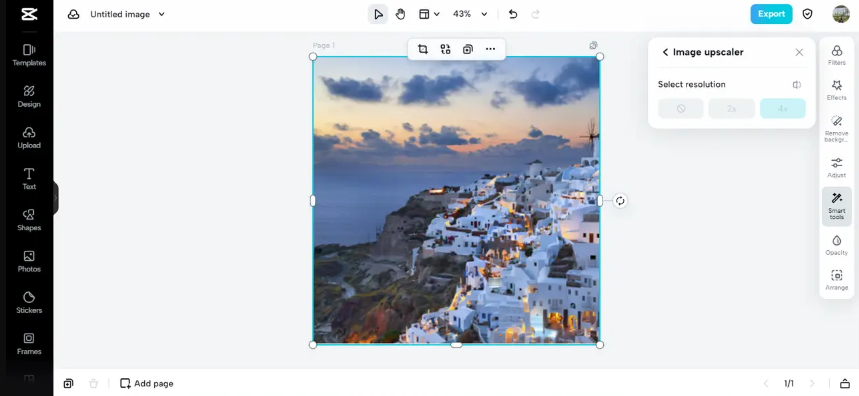Click the rotate handle beside the image
859x396 pixels.
pos(620,201)
